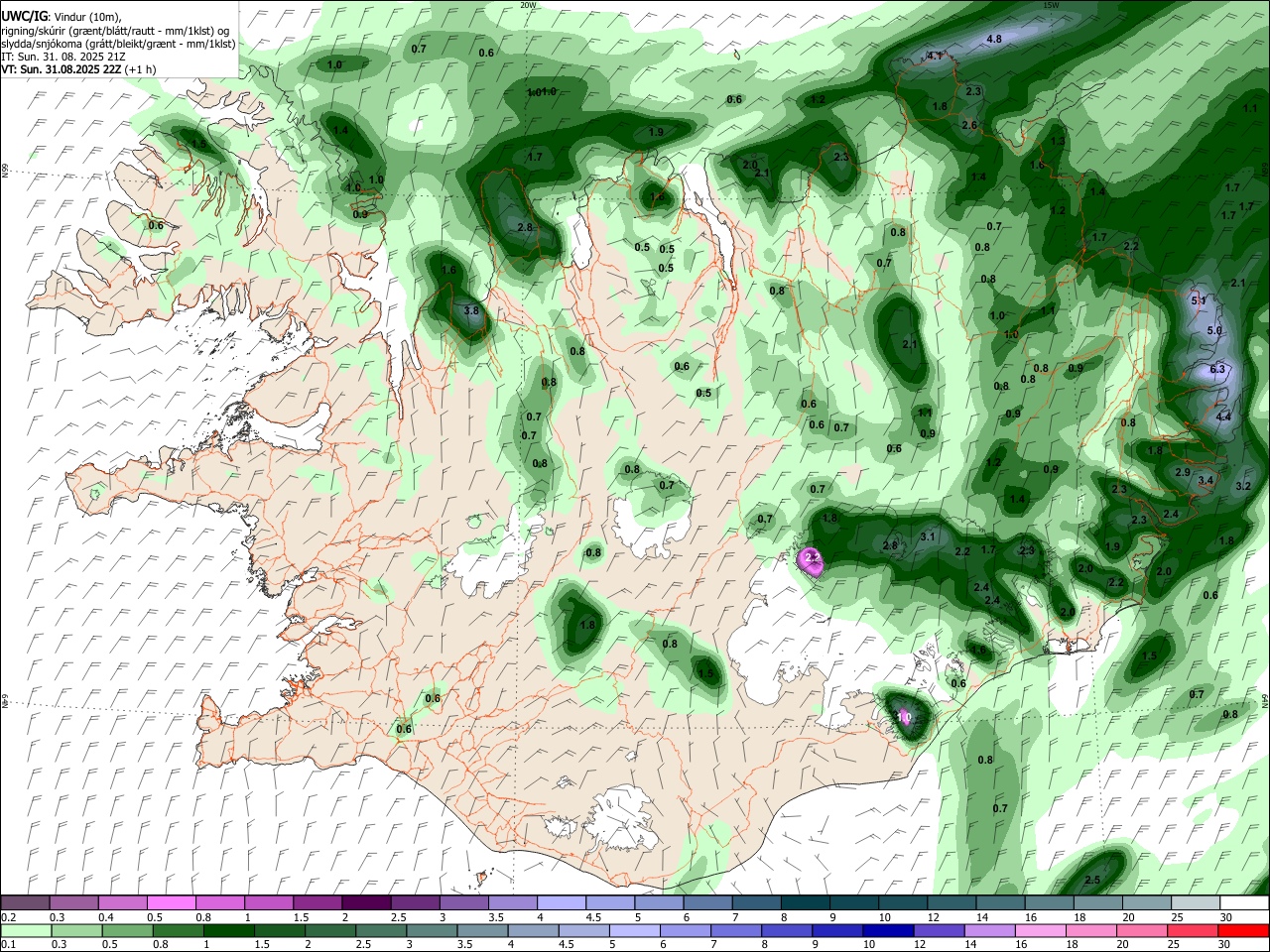Click the 6.3 precipitation value on the map
This screenshot has width=1270, height=952.
1218,369
